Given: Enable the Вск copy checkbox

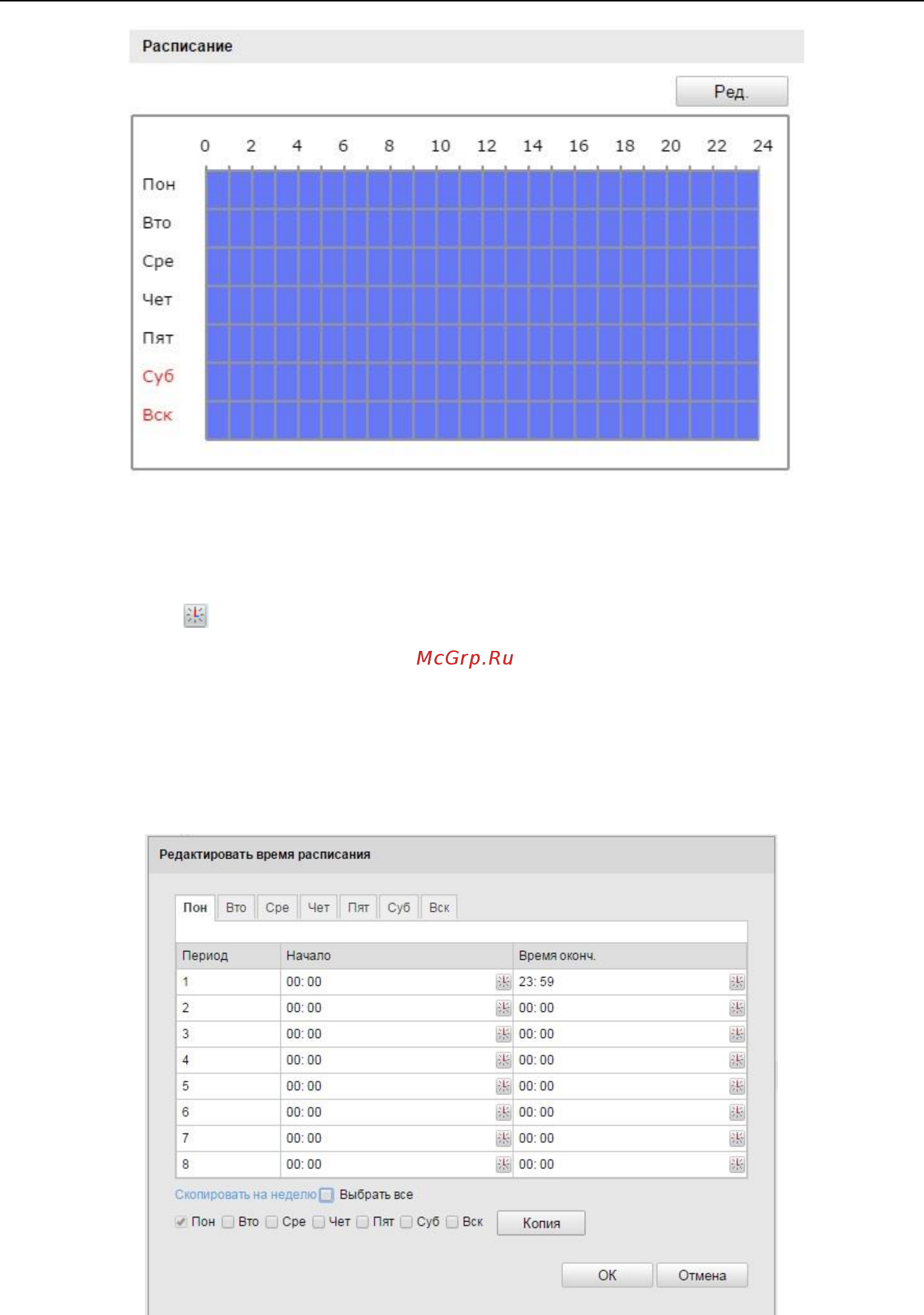Looking at the screenshot, I should [452, 1222].
